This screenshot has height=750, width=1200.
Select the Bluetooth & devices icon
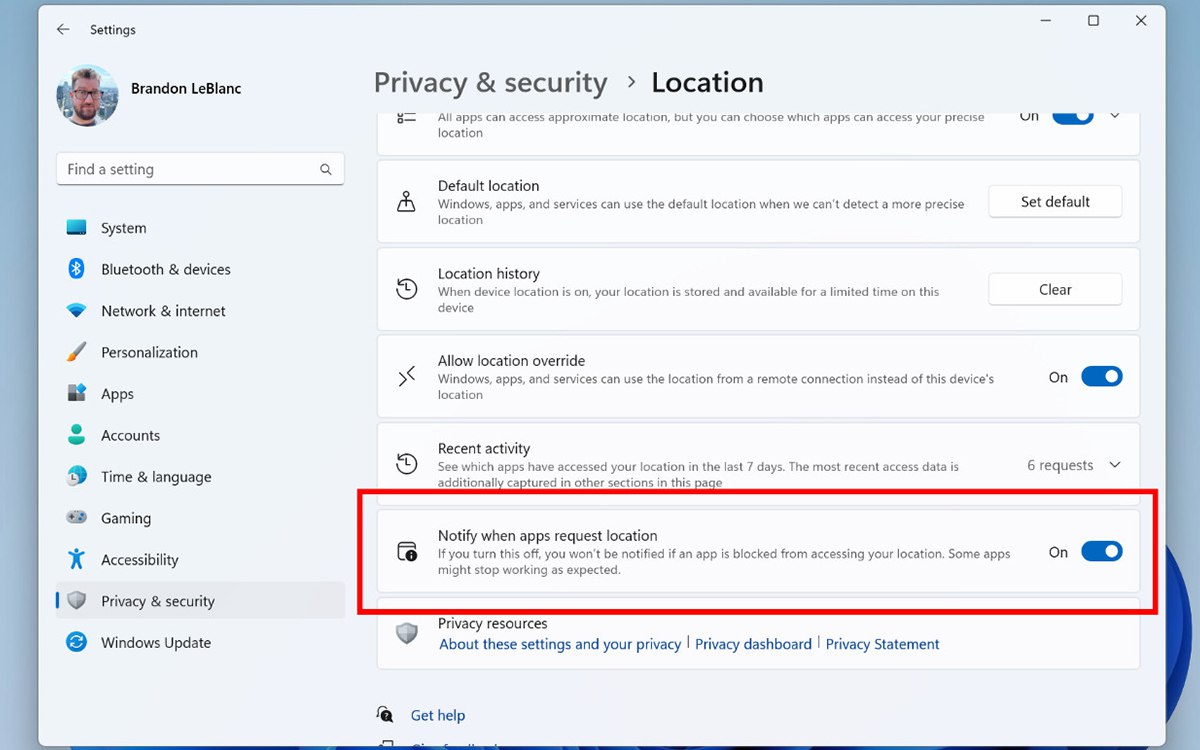tap(76, 269)
